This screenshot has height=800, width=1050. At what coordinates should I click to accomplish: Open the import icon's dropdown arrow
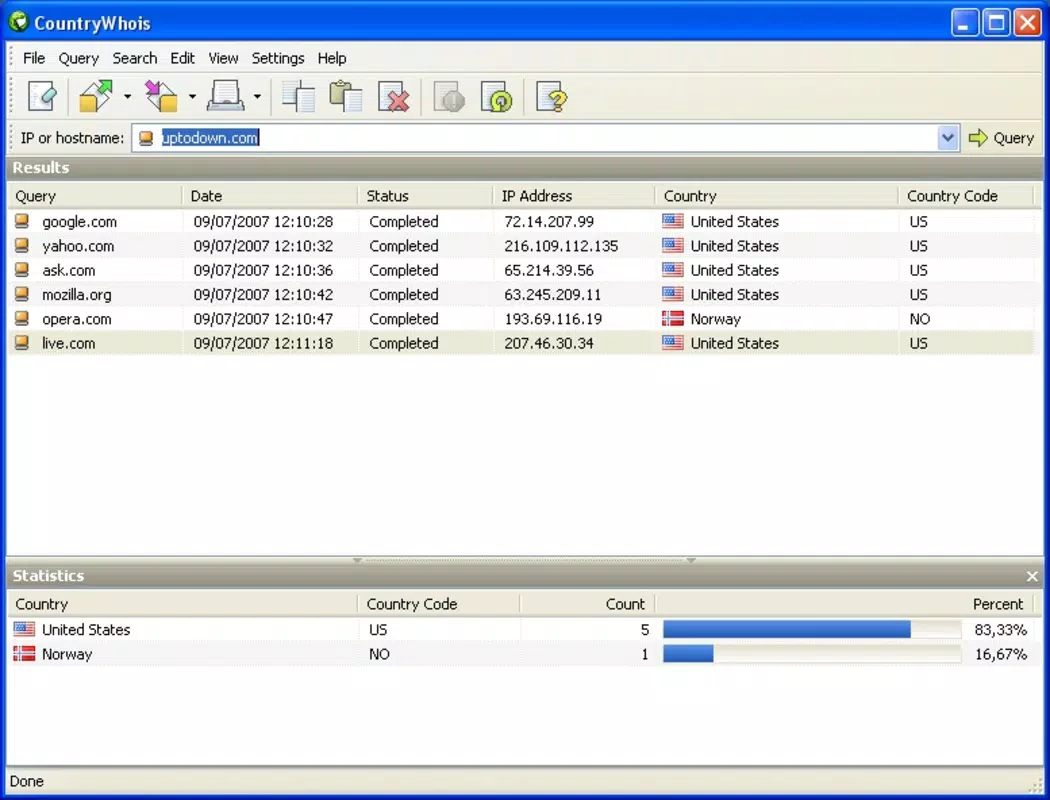pos(192,97)
